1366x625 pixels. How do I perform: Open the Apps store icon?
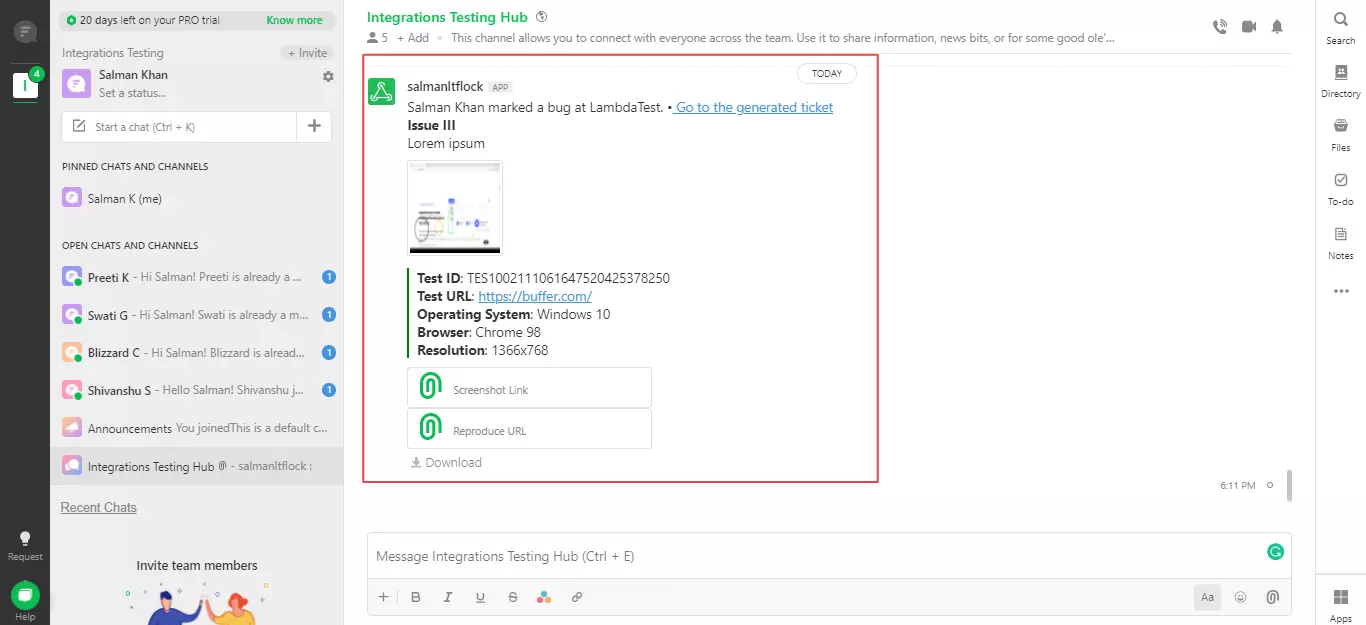(x=1340, y=604)
